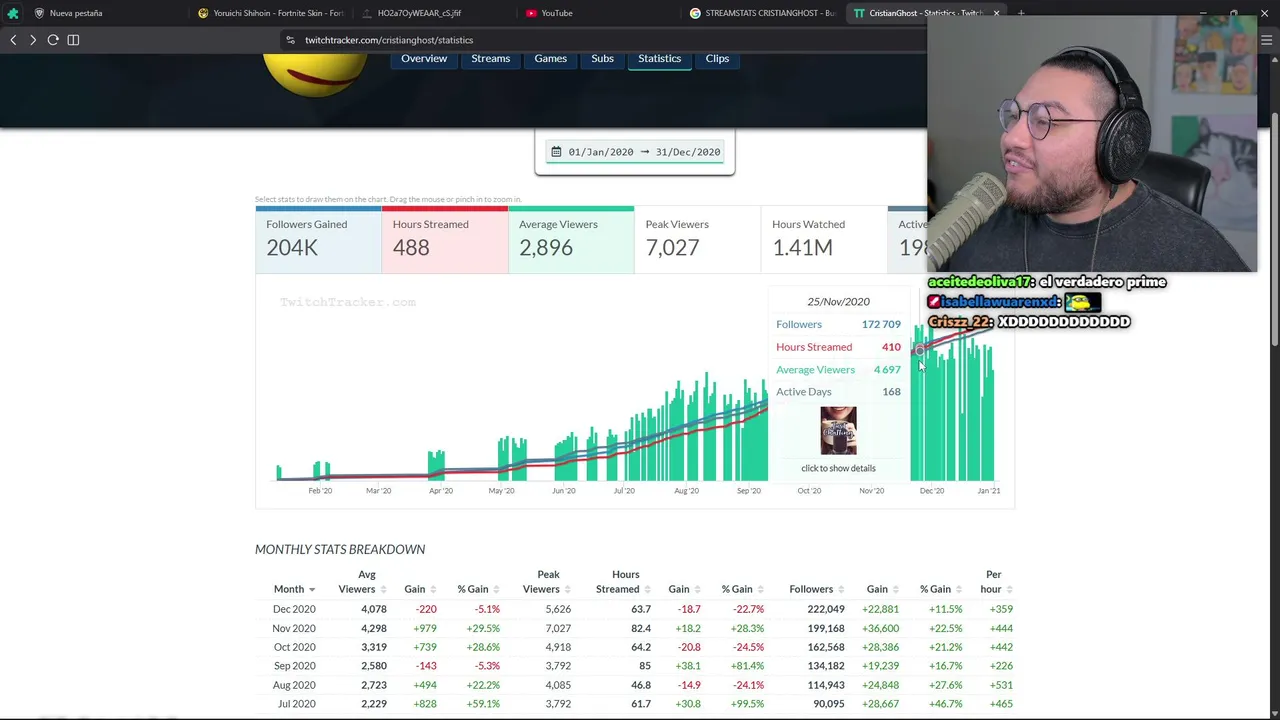This screenshot has width=1280, height=720.
Task: Open a new tab with the plus button
Action: [1021, 13]
